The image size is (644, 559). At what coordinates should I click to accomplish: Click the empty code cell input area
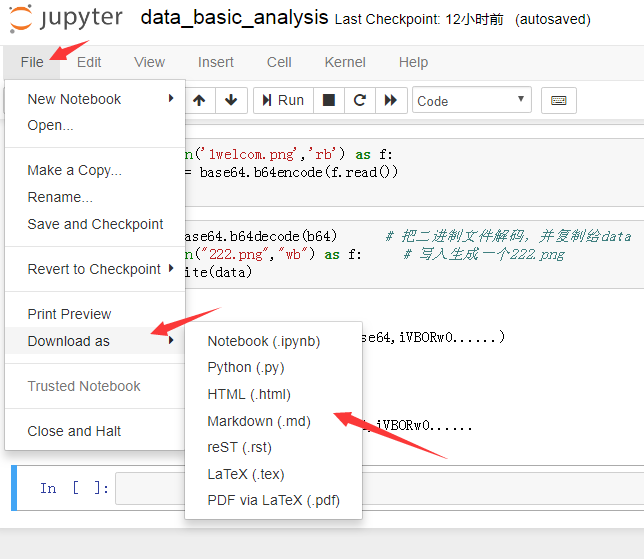point(380,488)
